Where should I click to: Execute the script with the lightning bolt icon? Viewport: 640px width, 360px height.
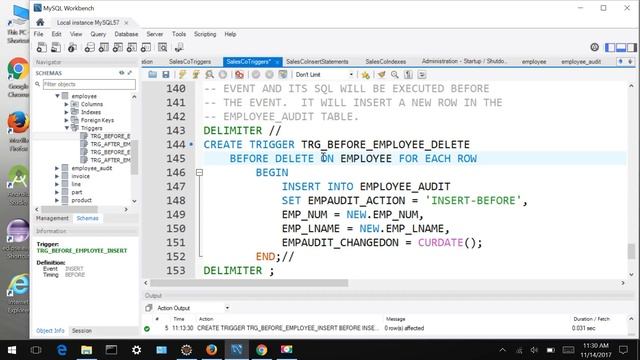(182, 75)
